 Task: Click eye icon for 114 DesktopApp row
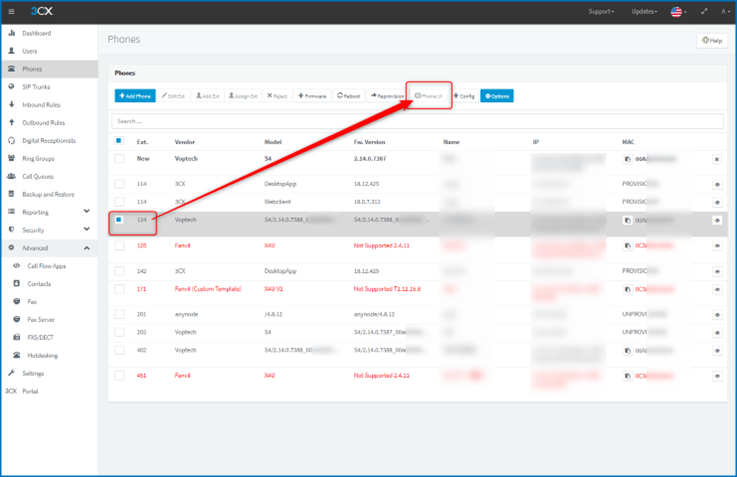717,185
